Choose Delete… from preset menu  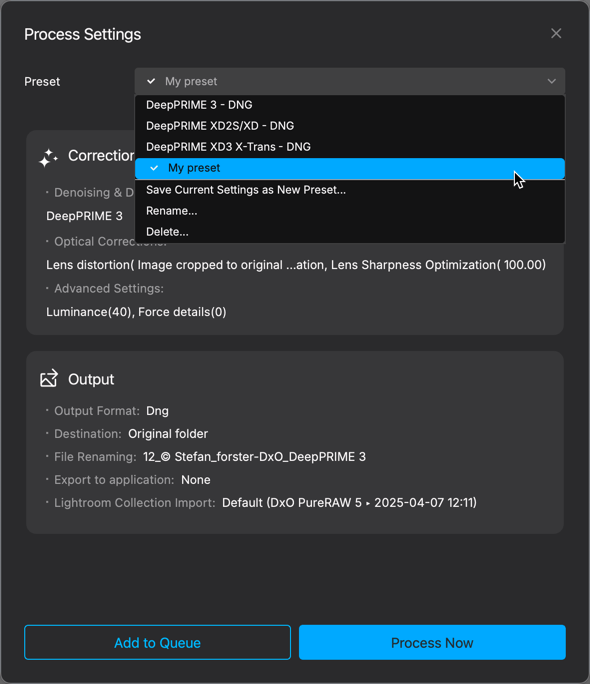(350, 232)
